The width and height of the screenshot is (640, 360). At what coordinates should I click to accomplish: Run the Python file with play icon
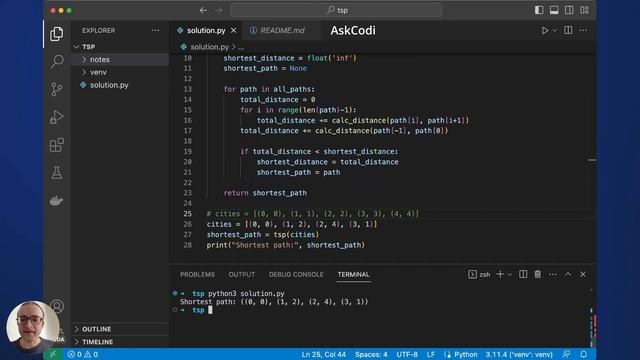point(545,30)
